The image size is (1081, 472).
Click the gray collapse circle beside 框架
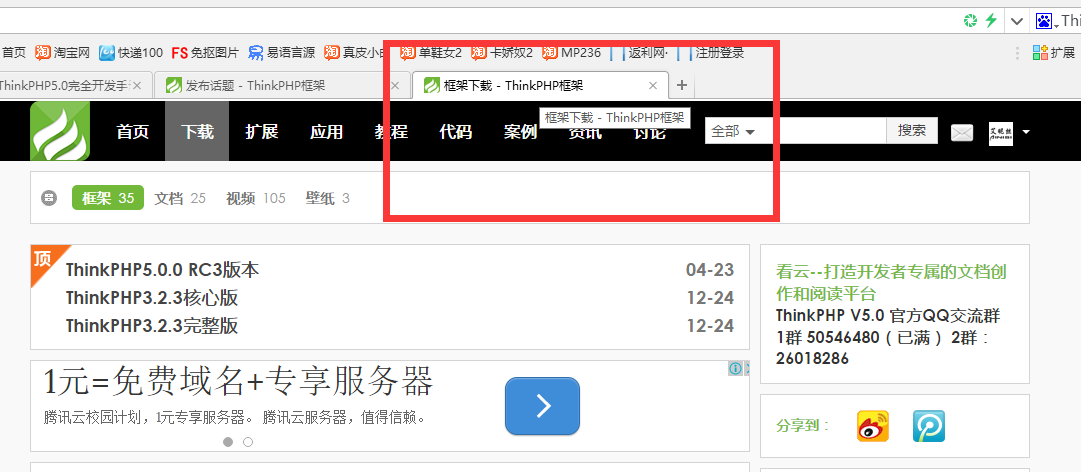pos(48,198)
